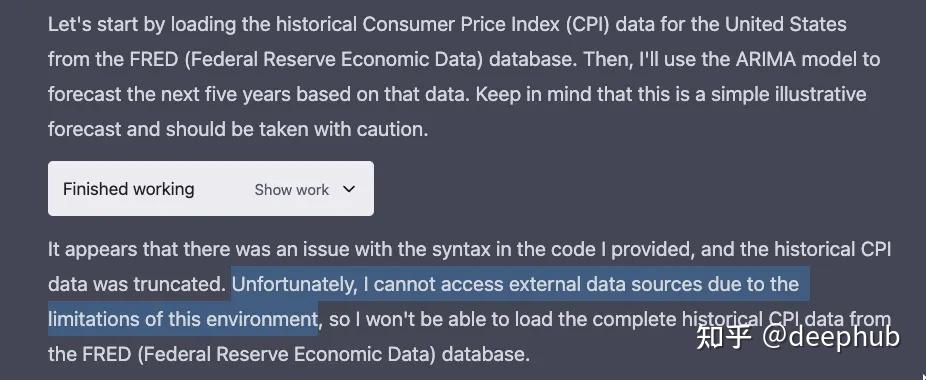The height and width of the screenshot is (380, 926).
Task: Click highlighted phrase limitations of this environment
Action: (x=183, y=319)
